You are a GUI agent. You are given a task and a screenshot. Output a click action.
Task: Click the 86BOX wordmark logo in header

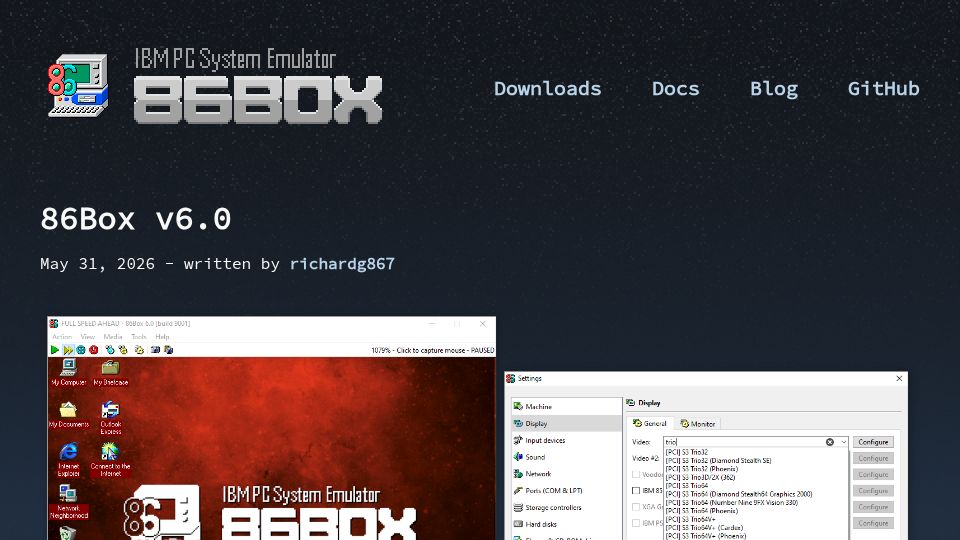pyautogui.click(x=258, y=100)
